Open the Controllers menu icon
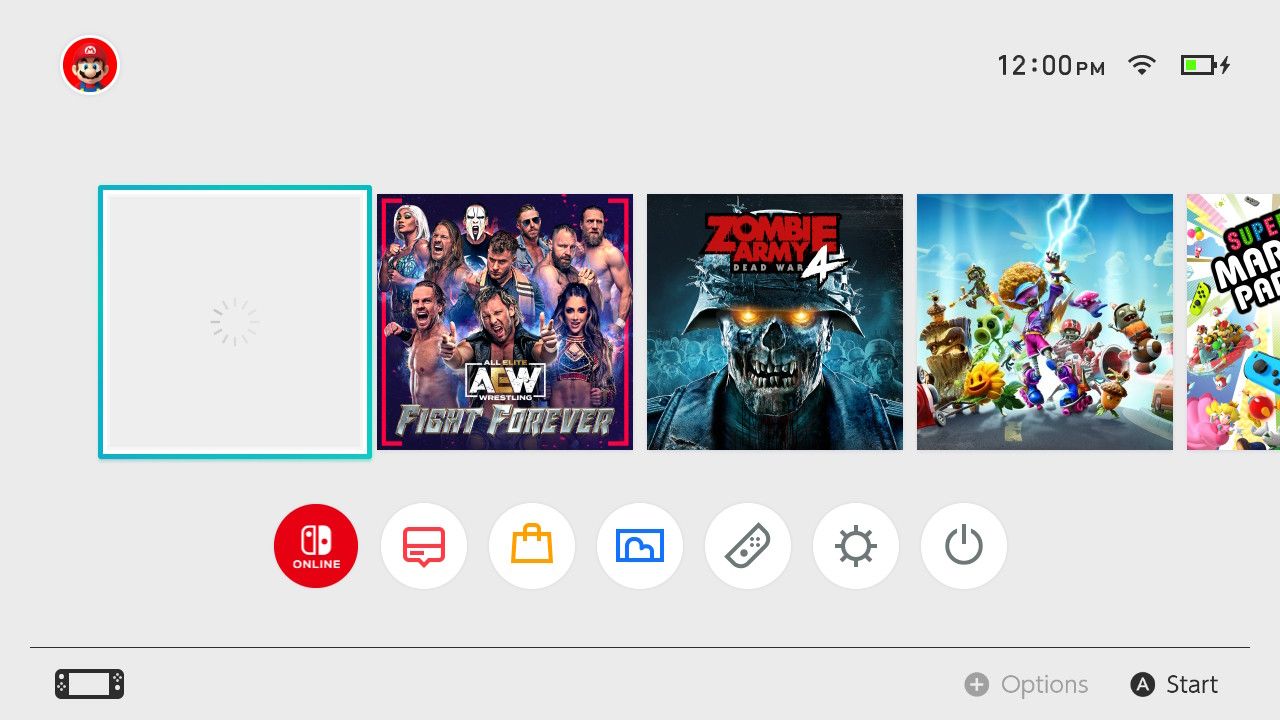Viewport: 1280px width, 720px height. click(x=748, y=546)
